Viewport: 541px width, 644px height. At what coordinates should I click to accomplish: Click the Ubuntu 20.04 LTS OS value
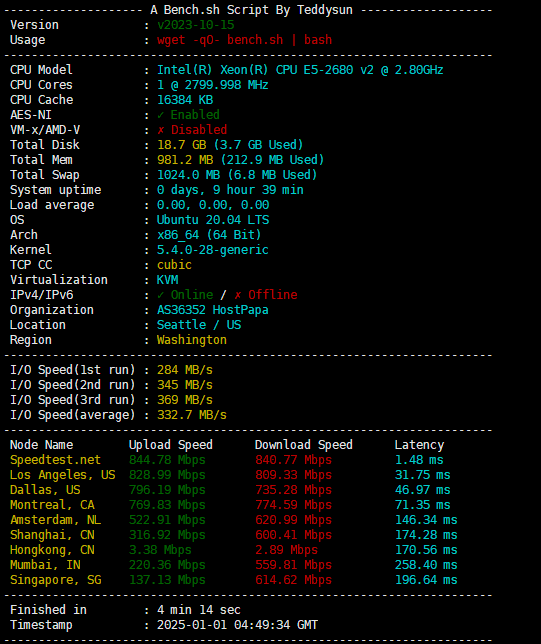pos(213,220)
